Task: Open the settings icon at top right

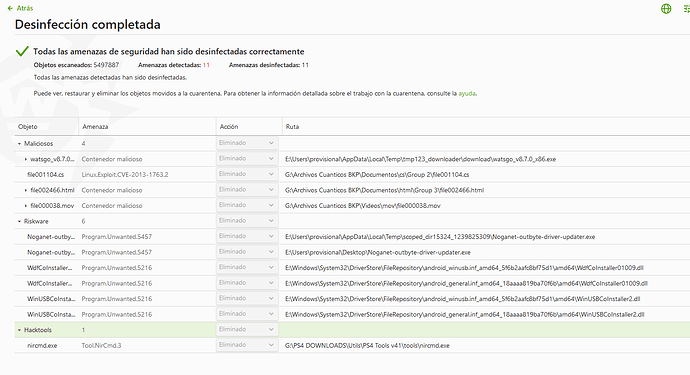Action: pyautogui.click(x=686, y=8)
